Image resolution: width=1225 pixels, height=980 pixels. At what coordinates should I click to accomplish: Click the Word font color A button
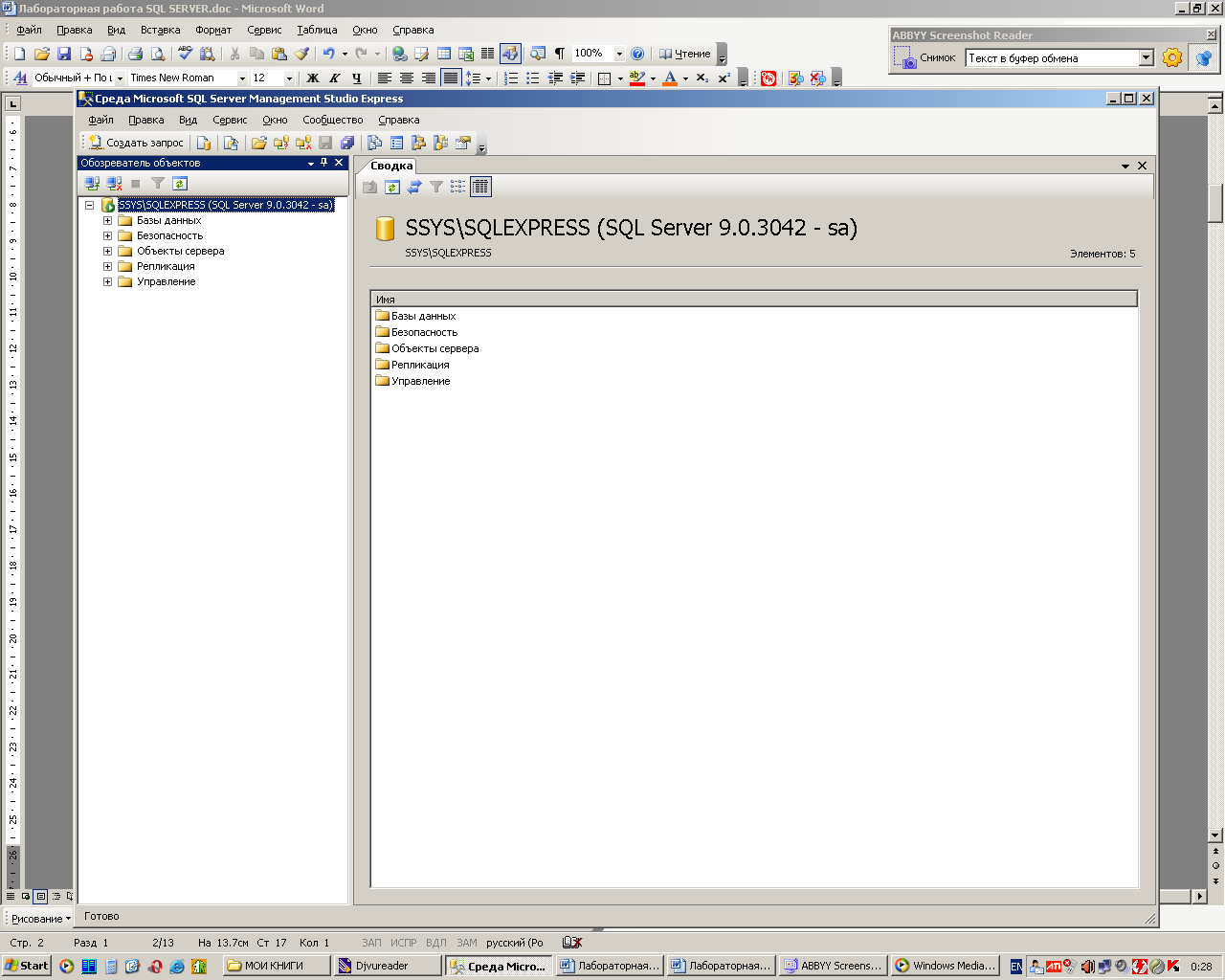(670, 78)
